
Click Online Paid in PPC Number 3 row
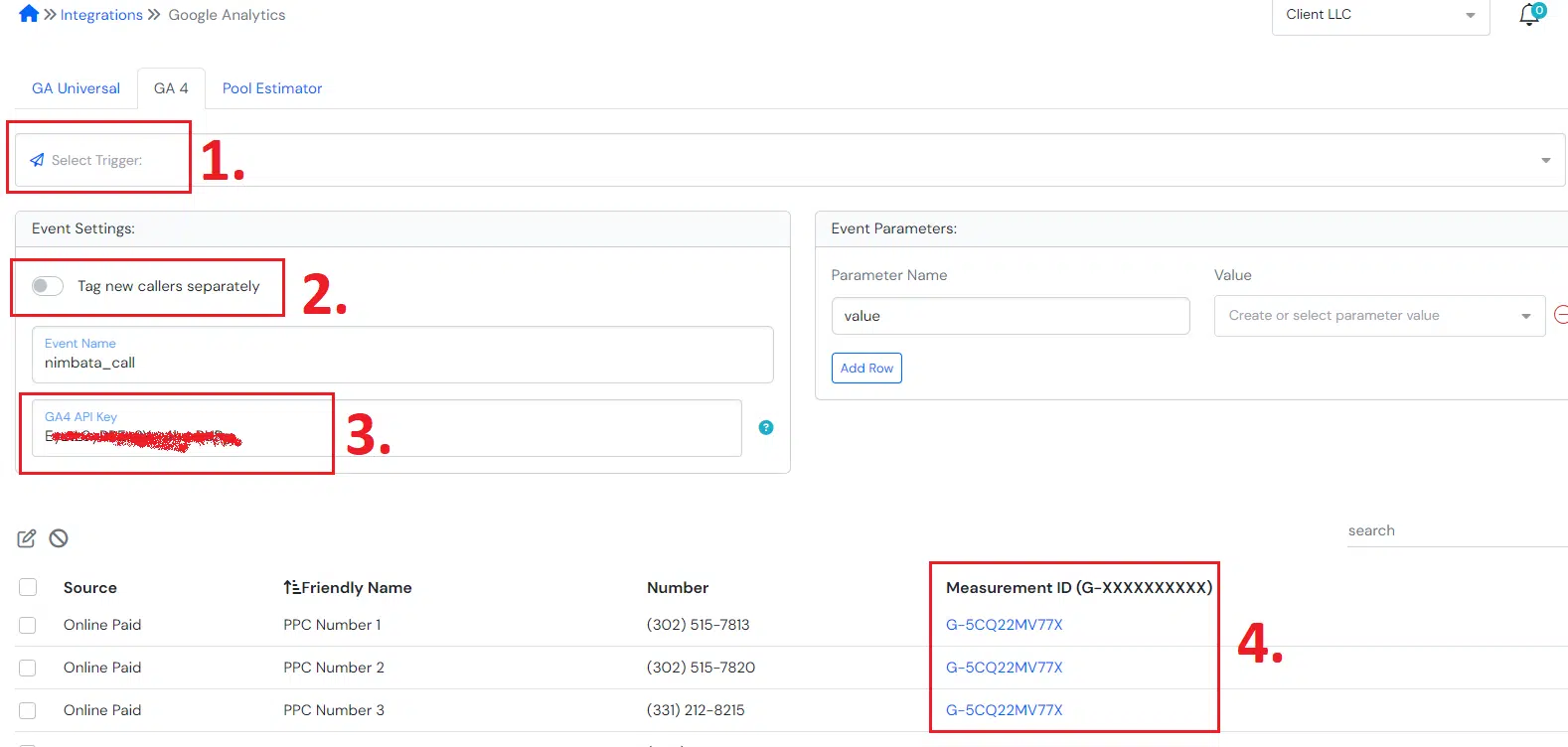point(102,710)
